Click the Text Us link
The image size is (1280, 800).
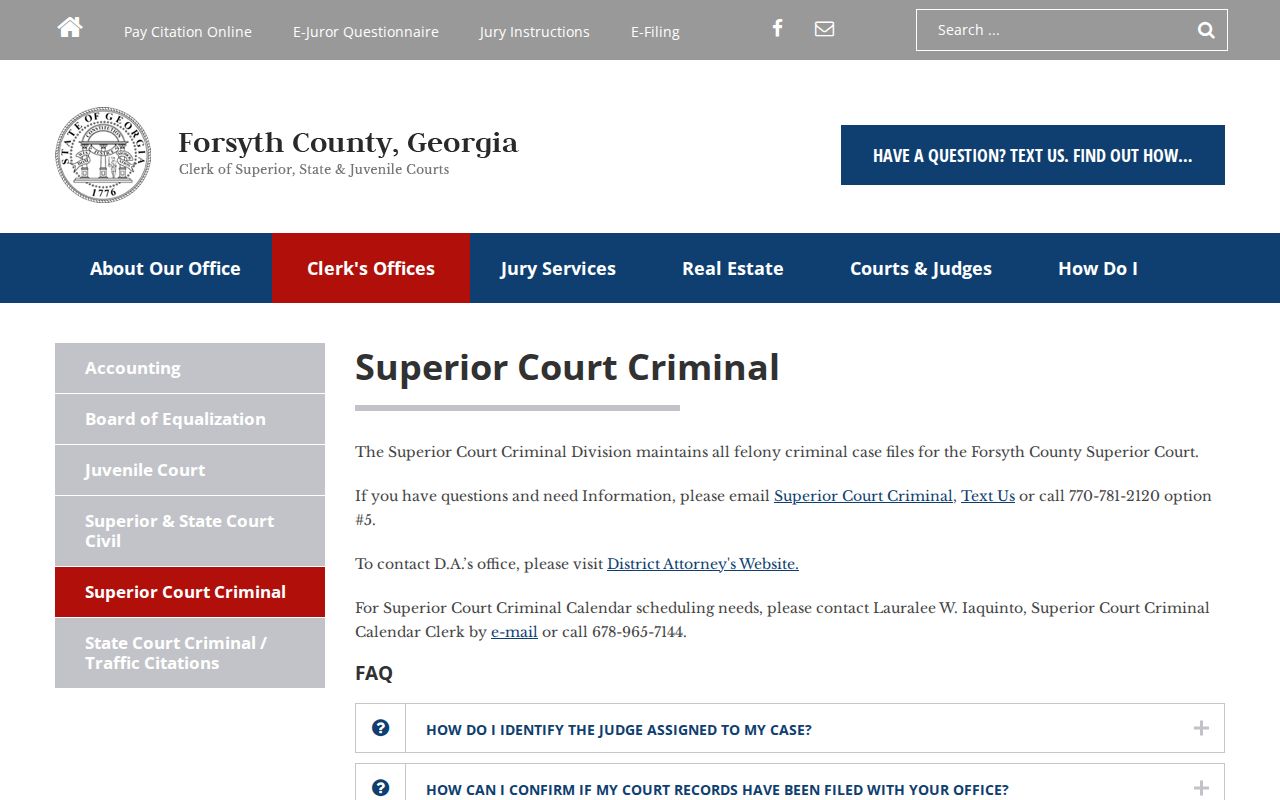point(988,496)
